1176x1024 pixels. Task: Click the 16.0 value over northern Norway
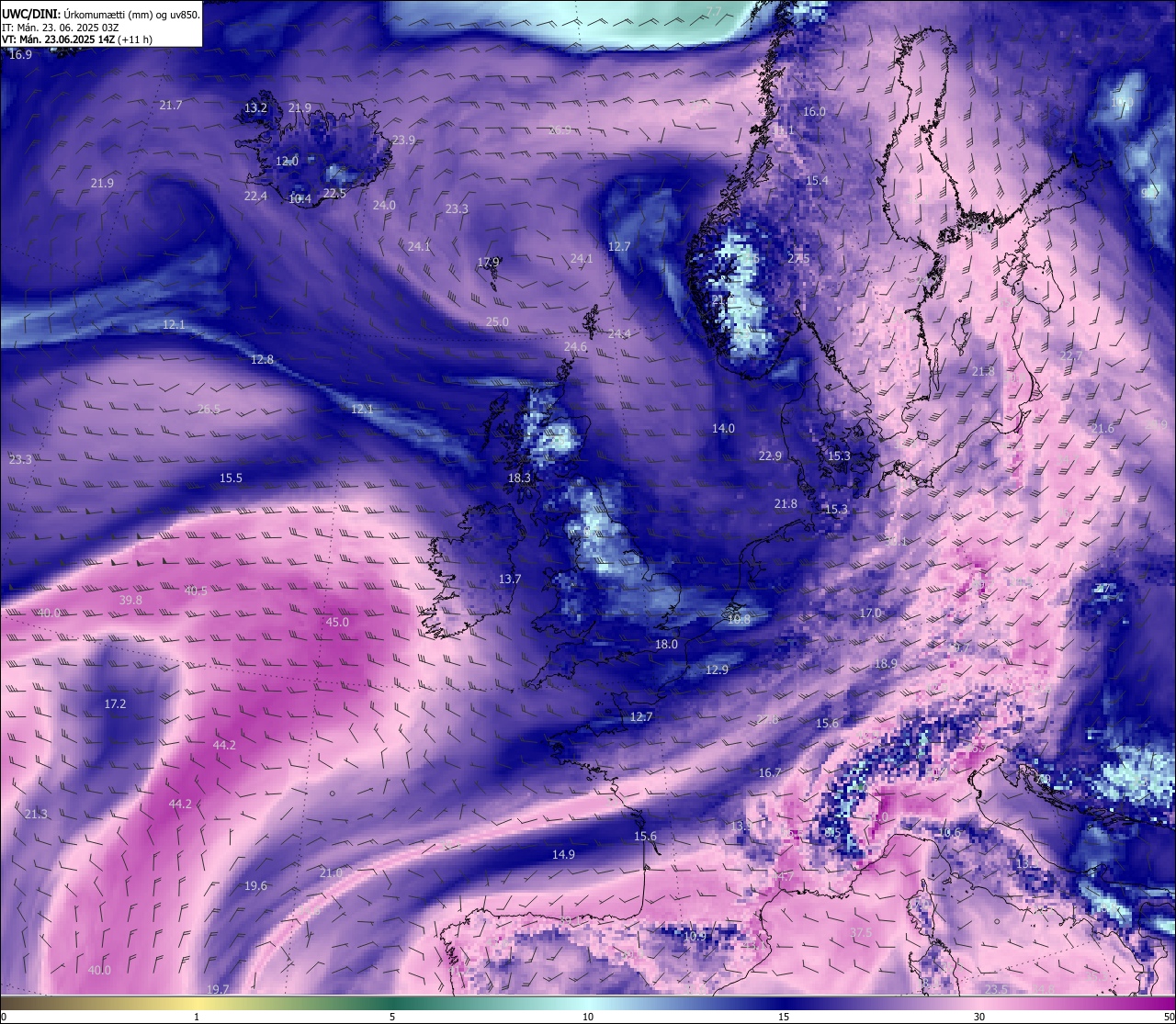tap(814, 112)
